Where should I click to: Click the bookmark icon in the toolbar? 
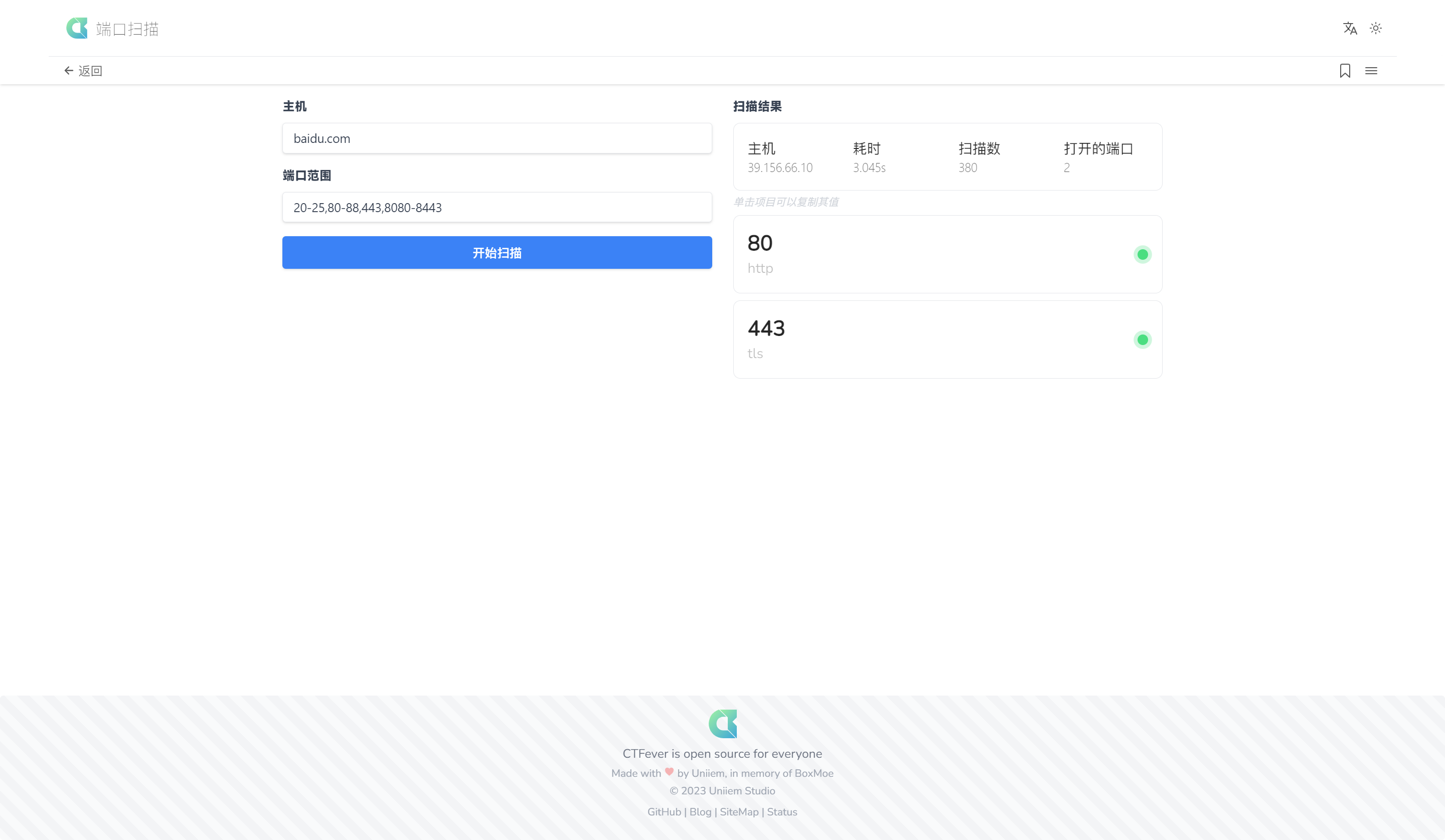(1345, 70)
